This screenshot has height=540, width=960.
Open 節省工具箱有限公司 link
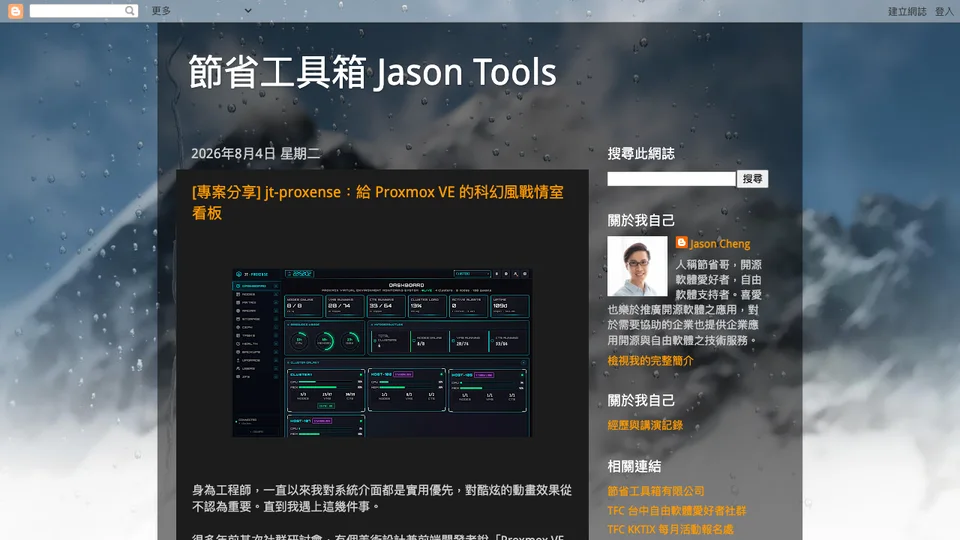tap(656, 491)
